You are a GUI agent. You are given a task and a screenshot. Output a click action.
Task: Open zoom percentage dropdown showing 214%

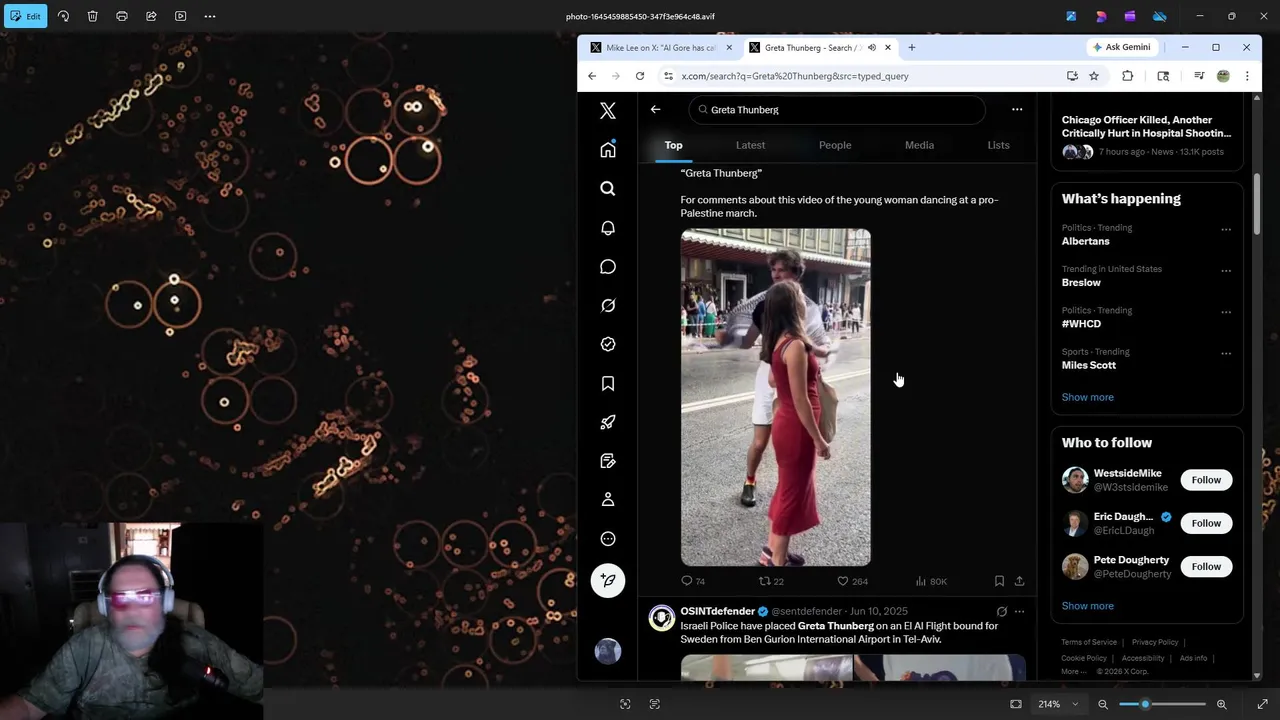(x=1058, y=704)
